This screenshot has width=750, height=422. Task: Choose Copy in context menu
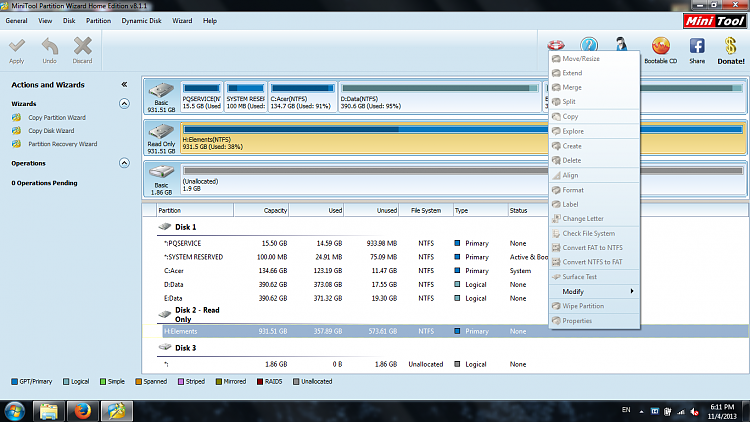594,116
